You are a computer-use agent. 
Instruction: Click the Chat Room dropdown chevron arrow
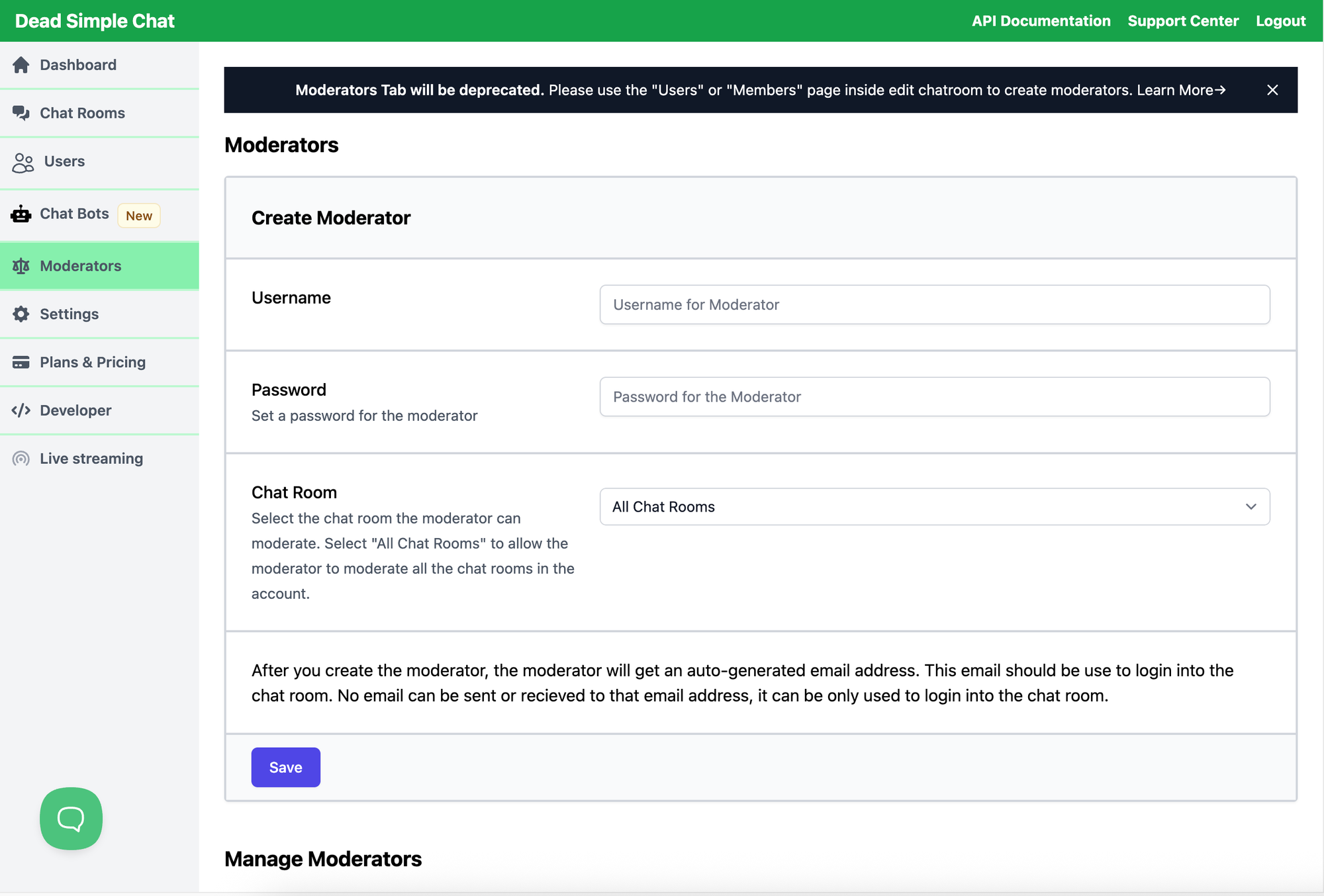(x=1251, y=507)
